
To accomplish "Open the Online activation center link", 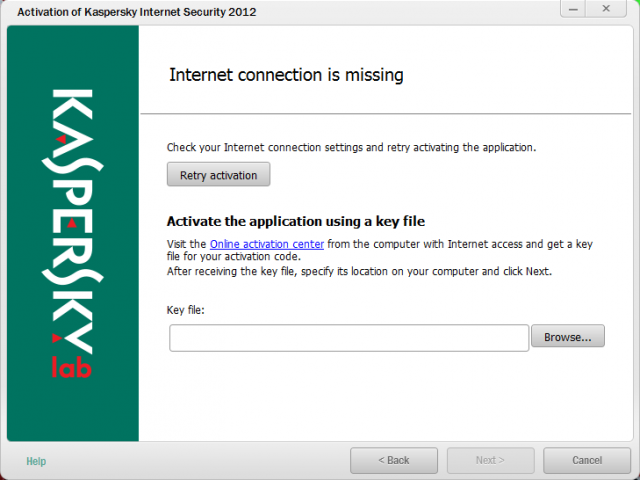I will (267, 244).
